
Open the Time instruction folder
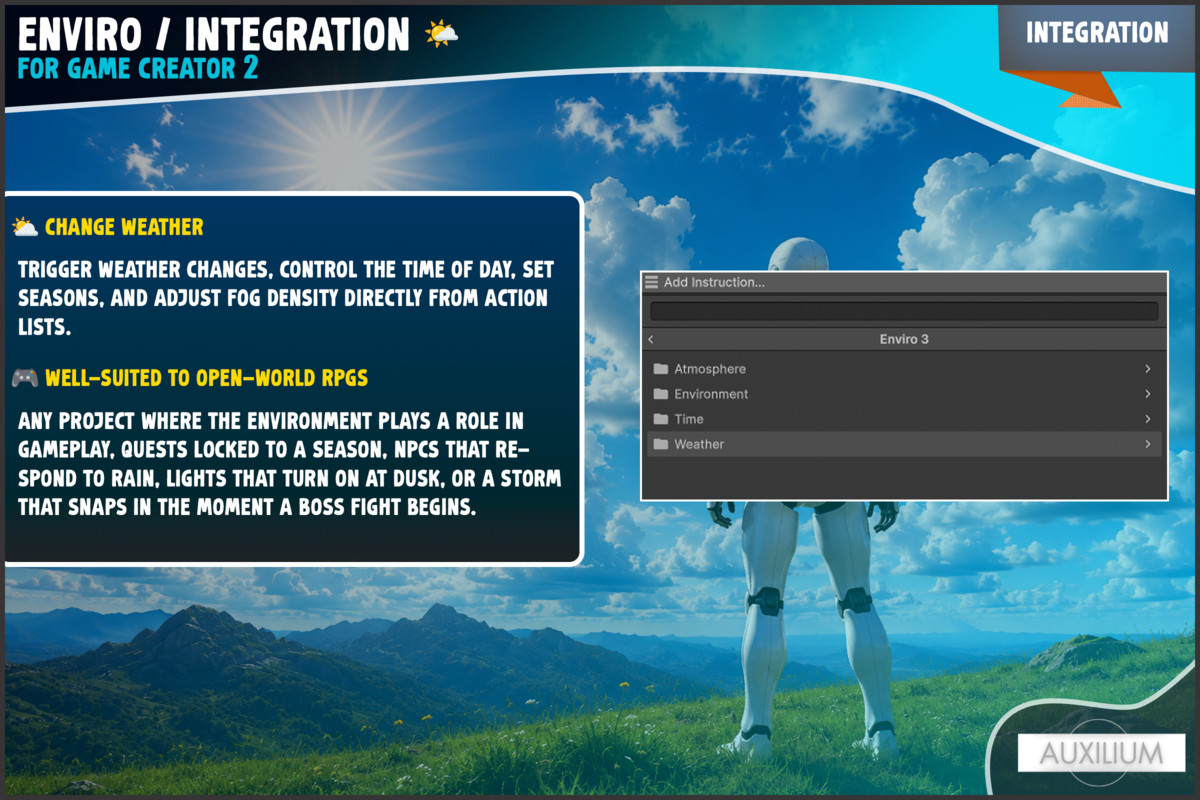point(904,419)
